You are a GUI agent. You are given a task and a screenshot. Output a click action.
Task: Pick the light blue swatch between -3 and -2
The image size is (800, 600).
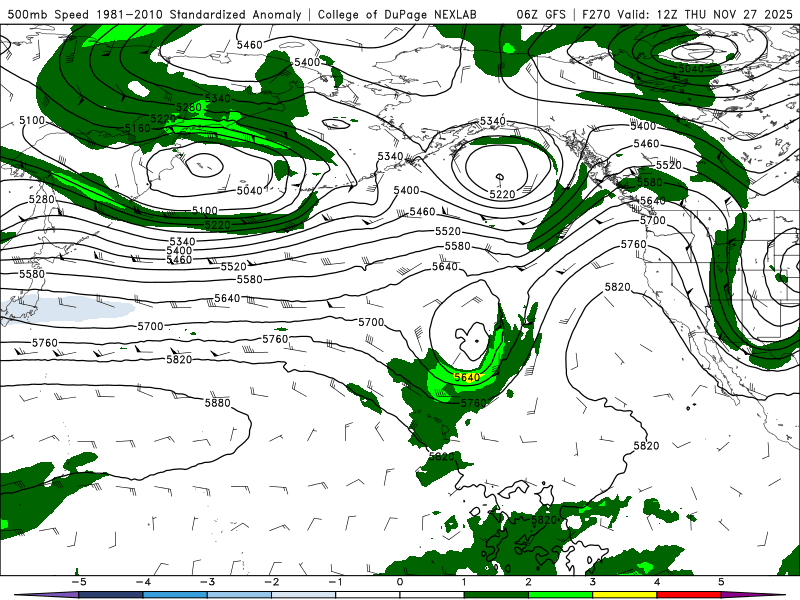pos(239,595)
